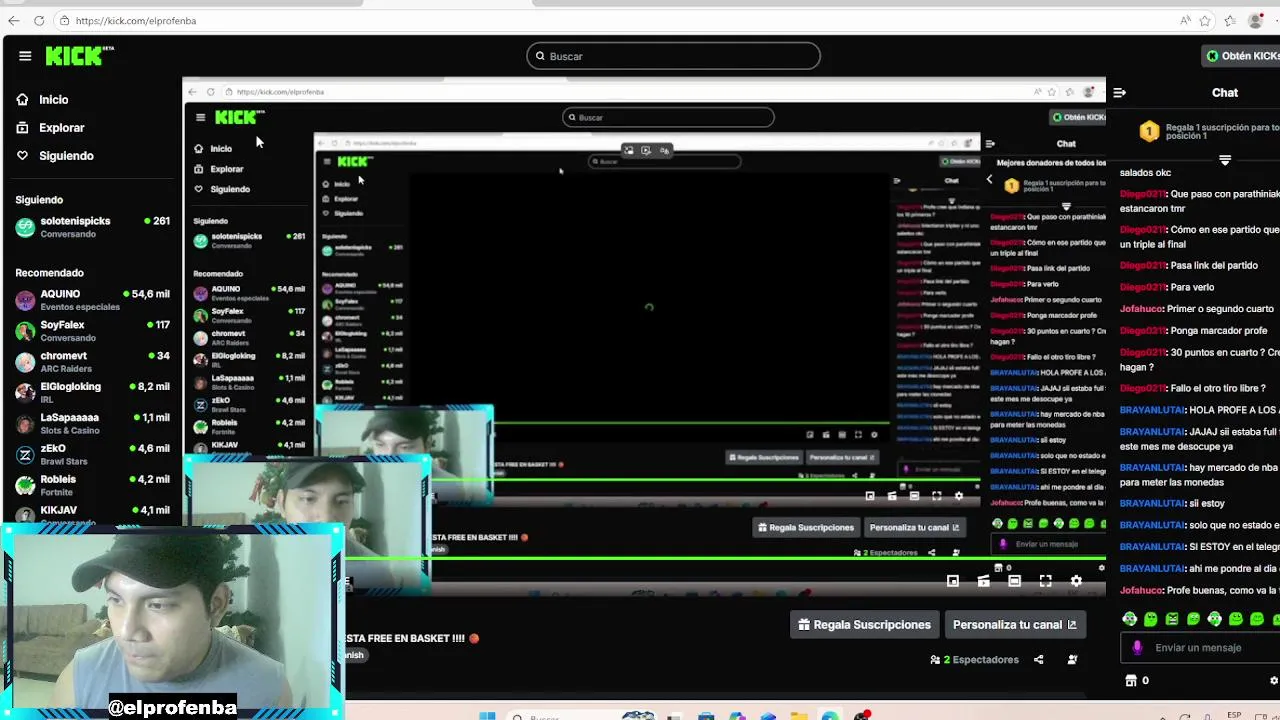
Task: Open the read aloud icon in the address bar
Action: pyautogui.click(x=1185, y=20)
